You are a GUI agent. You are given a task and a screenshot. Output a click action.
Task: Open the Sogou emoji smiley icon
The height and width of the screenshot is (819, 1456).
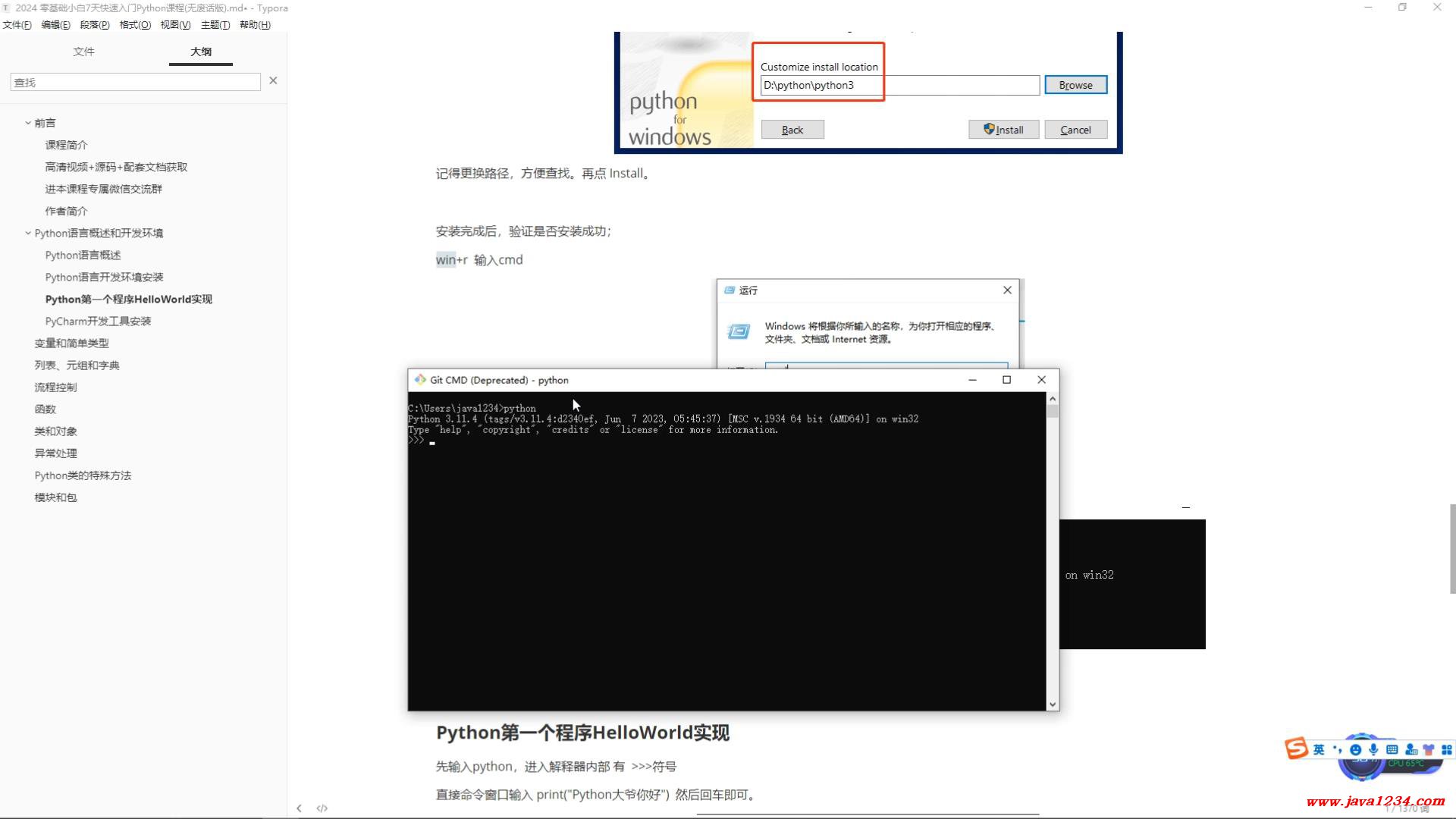click(1356, 749)
